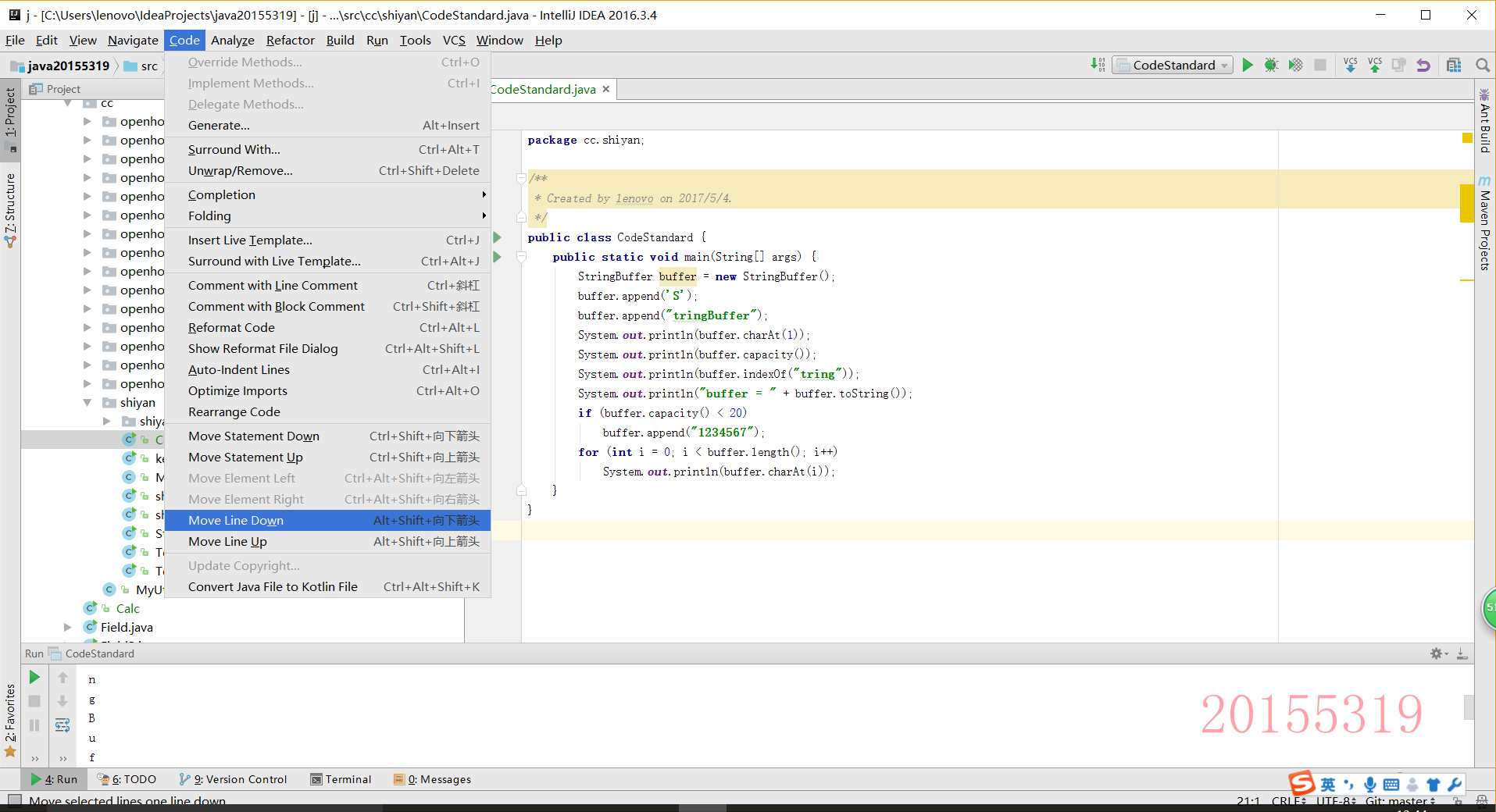Close the CodeStandard.java tab

click(x=605, y=89)
